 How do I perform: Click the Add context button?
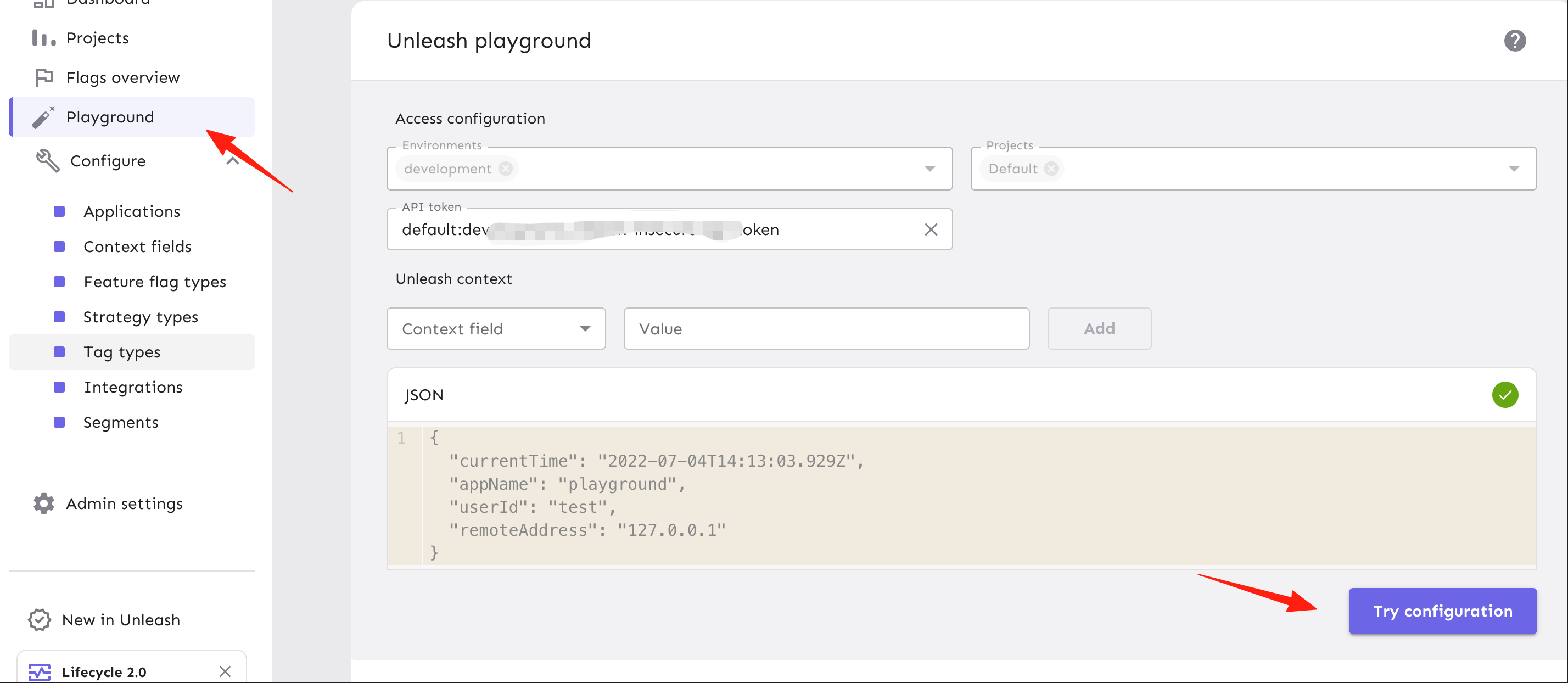pyautogui.click(x=1099, y=329)
